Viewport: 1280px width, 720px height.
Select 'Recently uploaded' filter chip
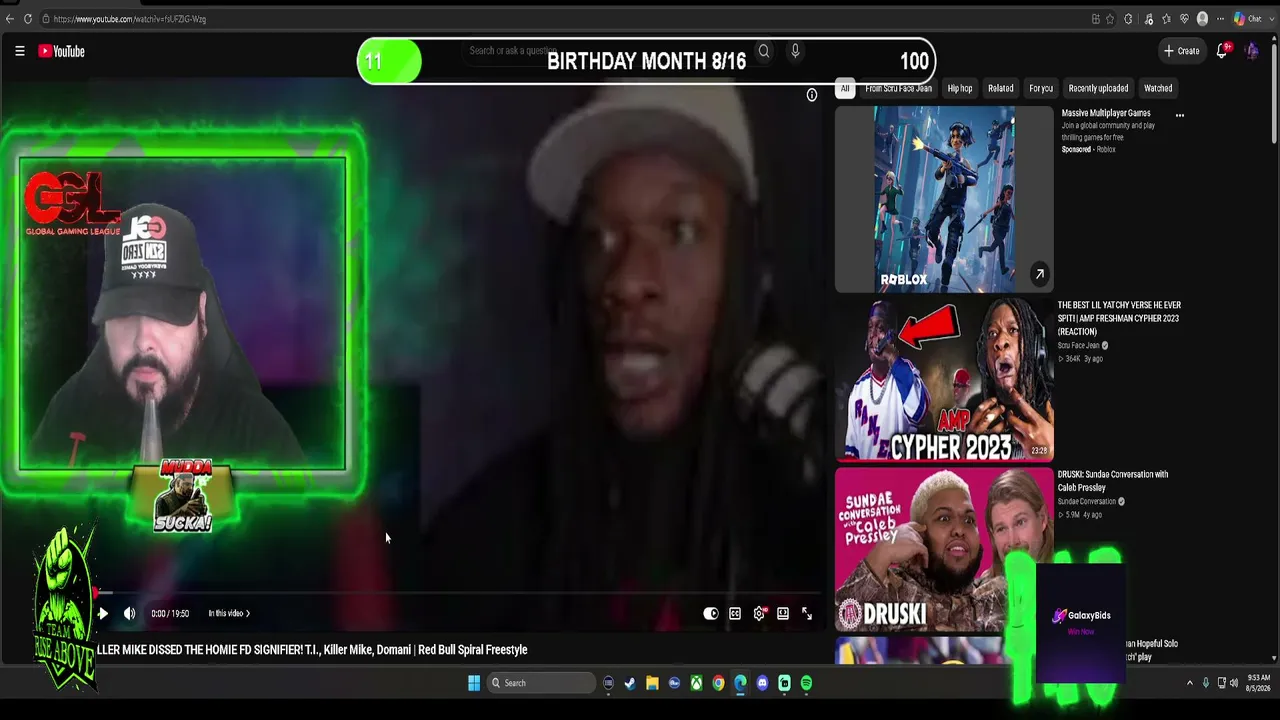point(1098,88)
